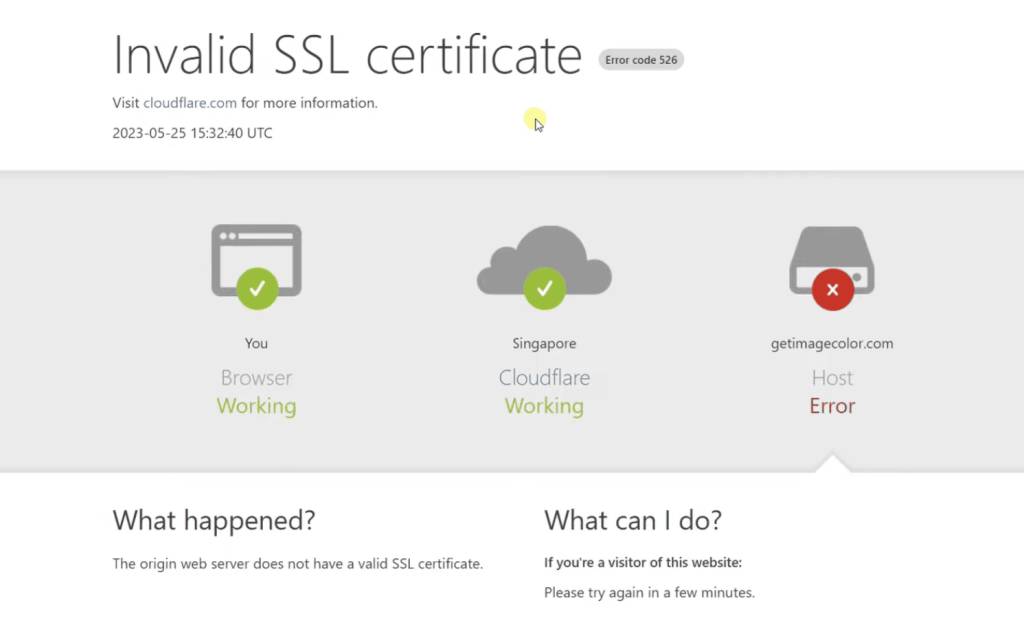Click the red X error badge
Viewport: 1024px width, 618px height.
point(832,290)
